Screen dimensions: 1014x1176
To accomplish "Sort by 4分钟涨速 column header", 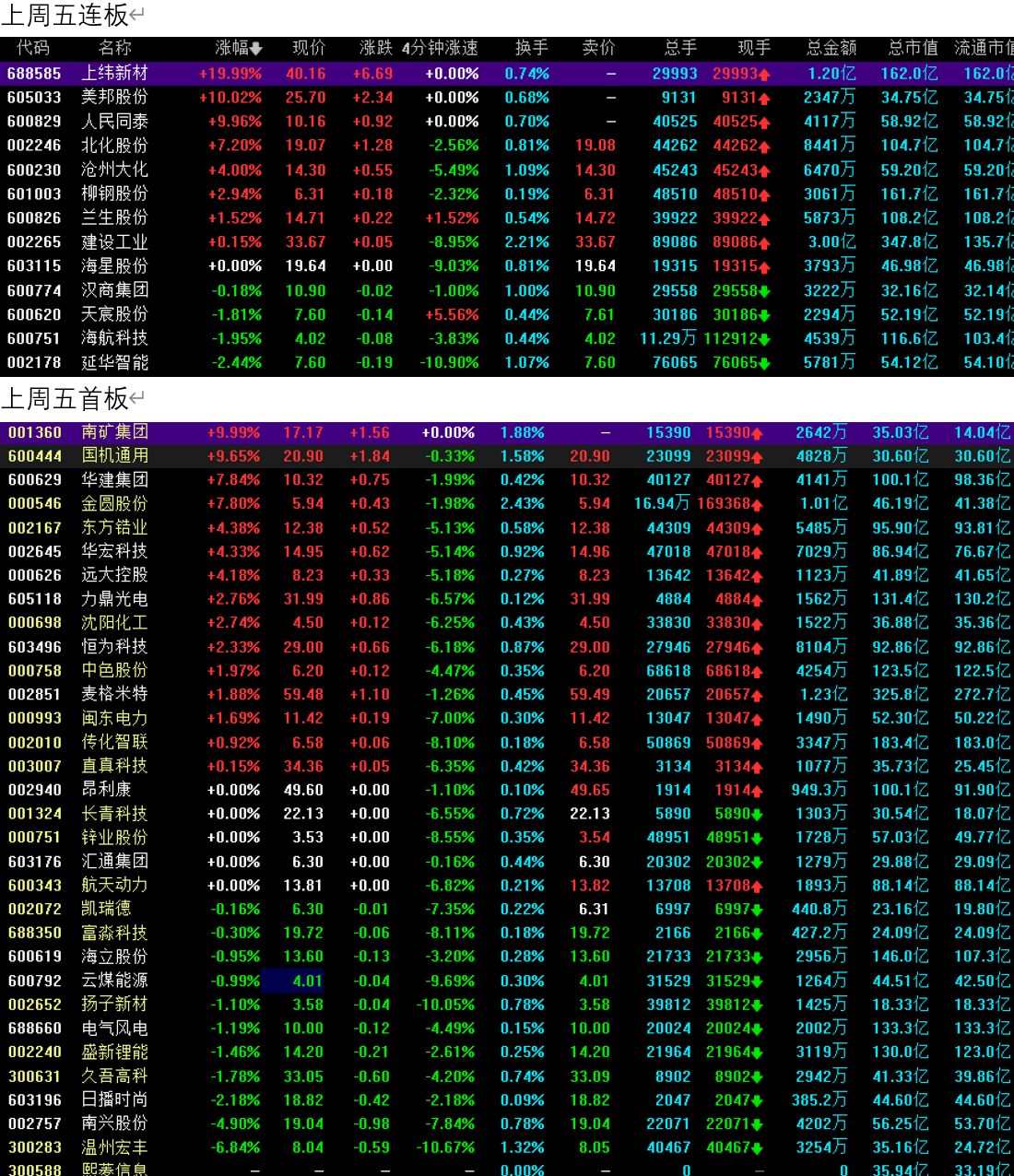I will [x=441, y=48].
